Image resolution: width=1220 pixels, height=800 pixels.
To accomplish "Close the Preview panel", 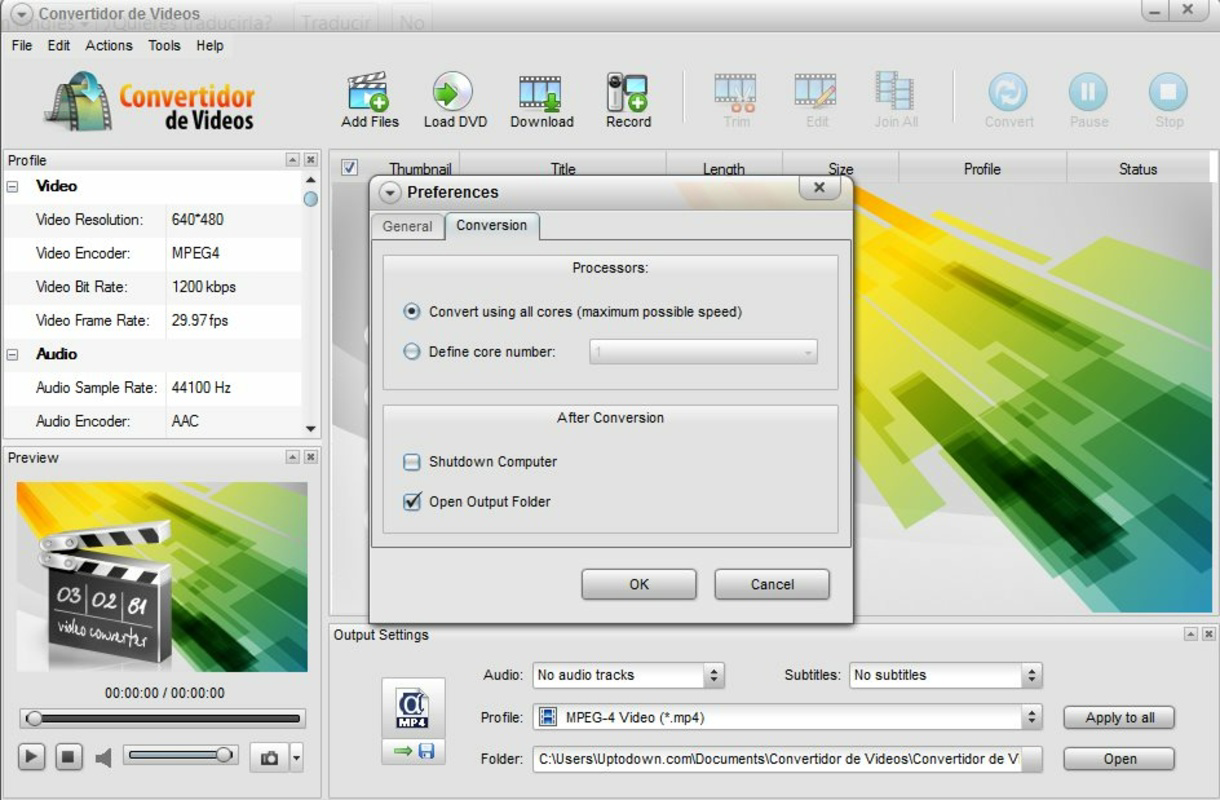I will pos(311,457).
